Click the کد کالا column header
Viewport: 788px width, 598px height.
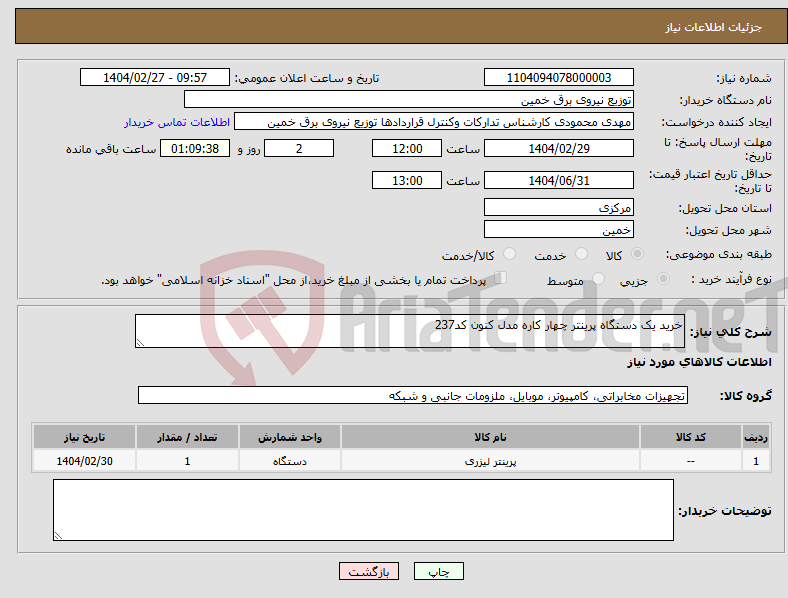pos(691,437)
